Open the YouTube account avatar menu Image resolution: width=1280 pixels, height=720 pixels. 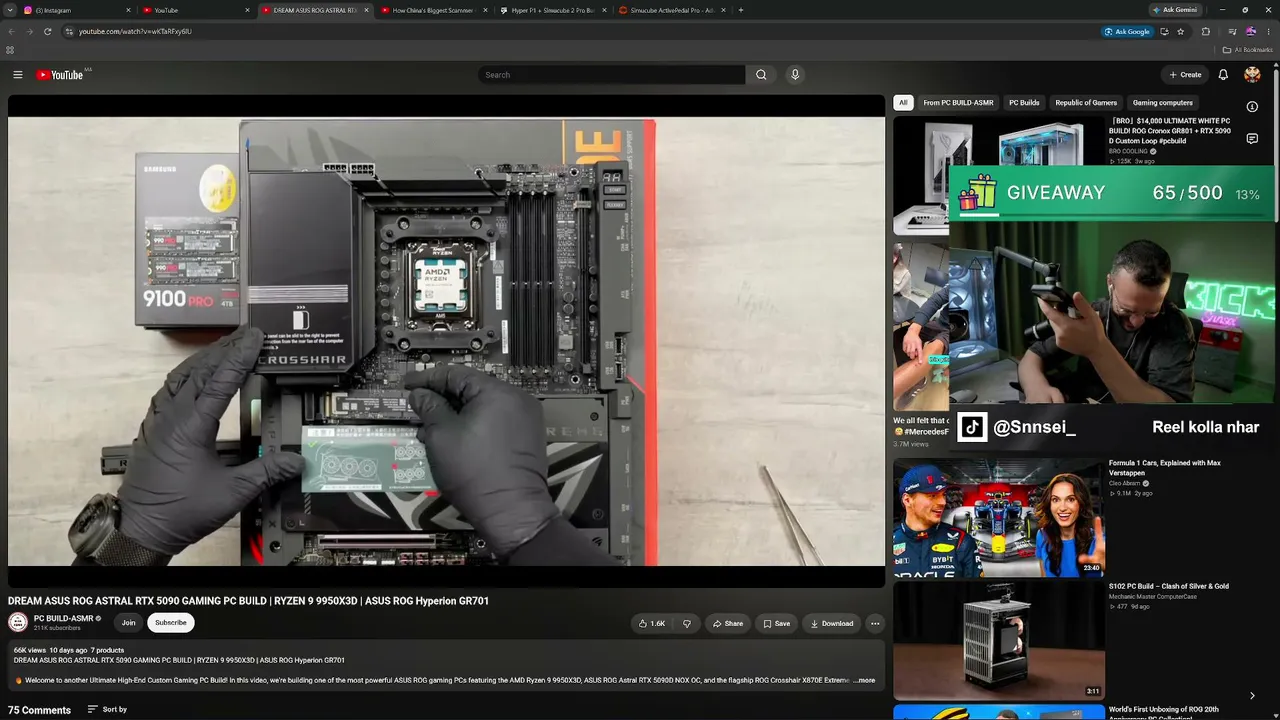[x=1252, y=75]
